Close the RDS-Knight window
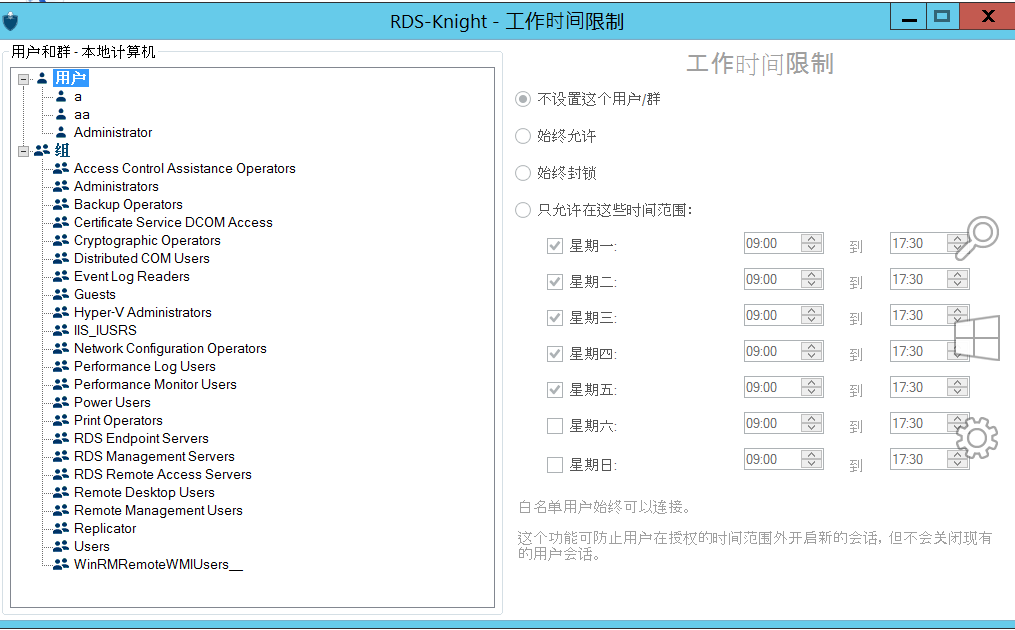Image resolution: width=1015 pixels, height=630 pixels. [987, 17]
